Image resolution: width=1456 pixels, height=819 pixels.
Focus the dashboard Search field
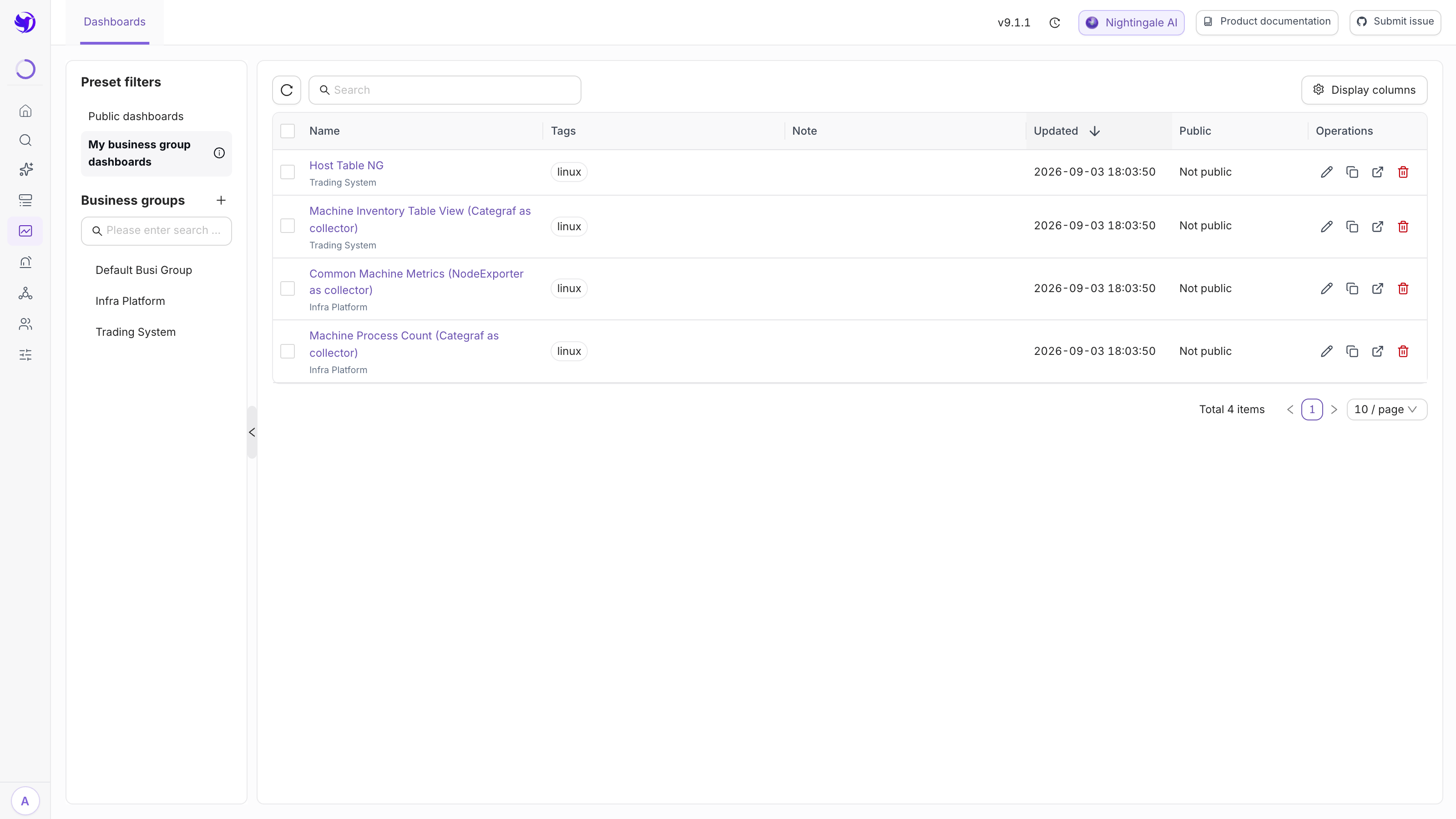(445, 90)
